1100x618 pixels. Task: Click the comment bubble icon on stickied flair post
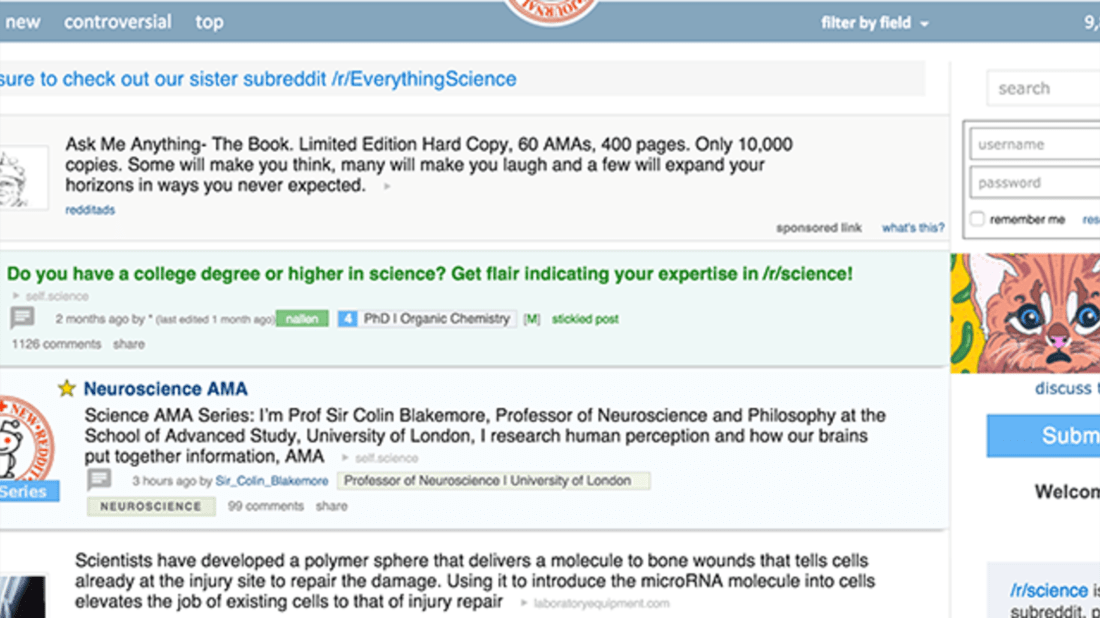pyautogui.click(x=22, y=318)
